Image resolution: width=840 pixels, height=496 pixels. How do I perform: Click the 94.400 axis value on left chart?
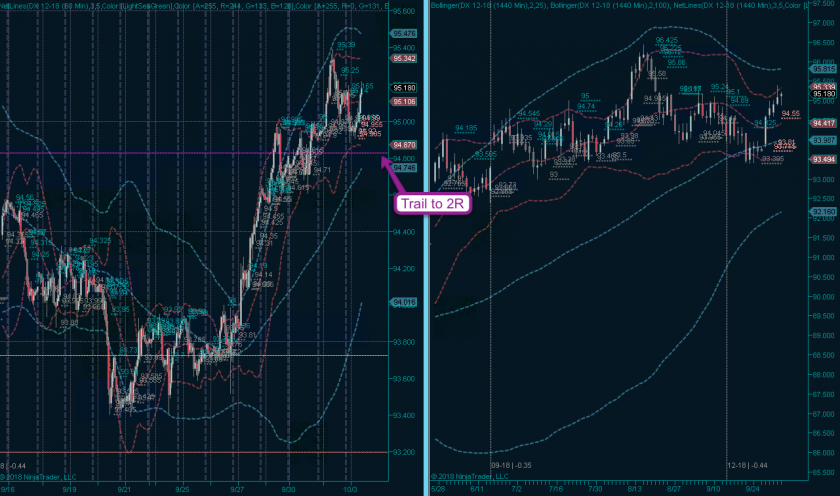(403, 232)
